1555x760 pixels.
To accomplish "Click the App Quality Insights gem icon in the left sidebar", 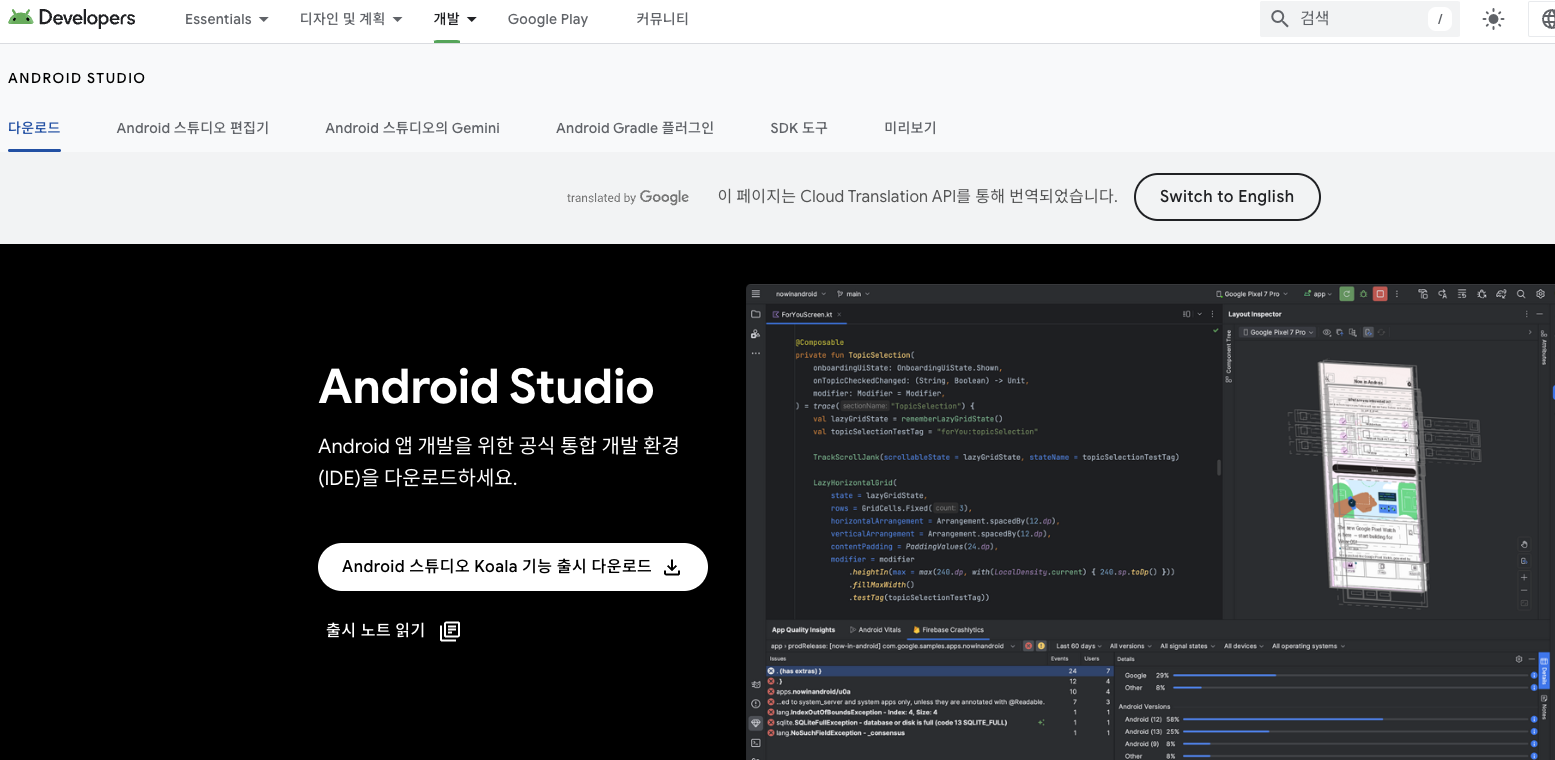I will (756, 723).
